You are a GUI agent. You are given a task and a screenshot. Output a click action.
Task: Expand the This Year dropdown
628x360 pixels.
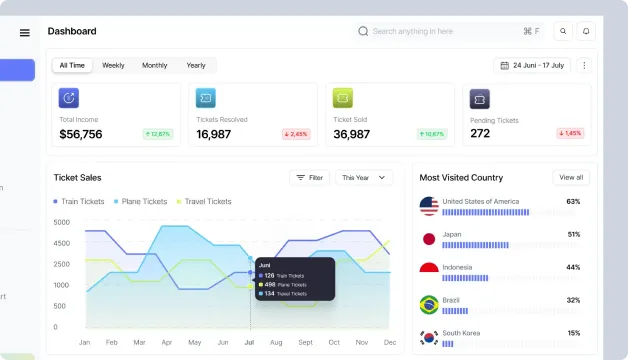[x=364, y=177]
